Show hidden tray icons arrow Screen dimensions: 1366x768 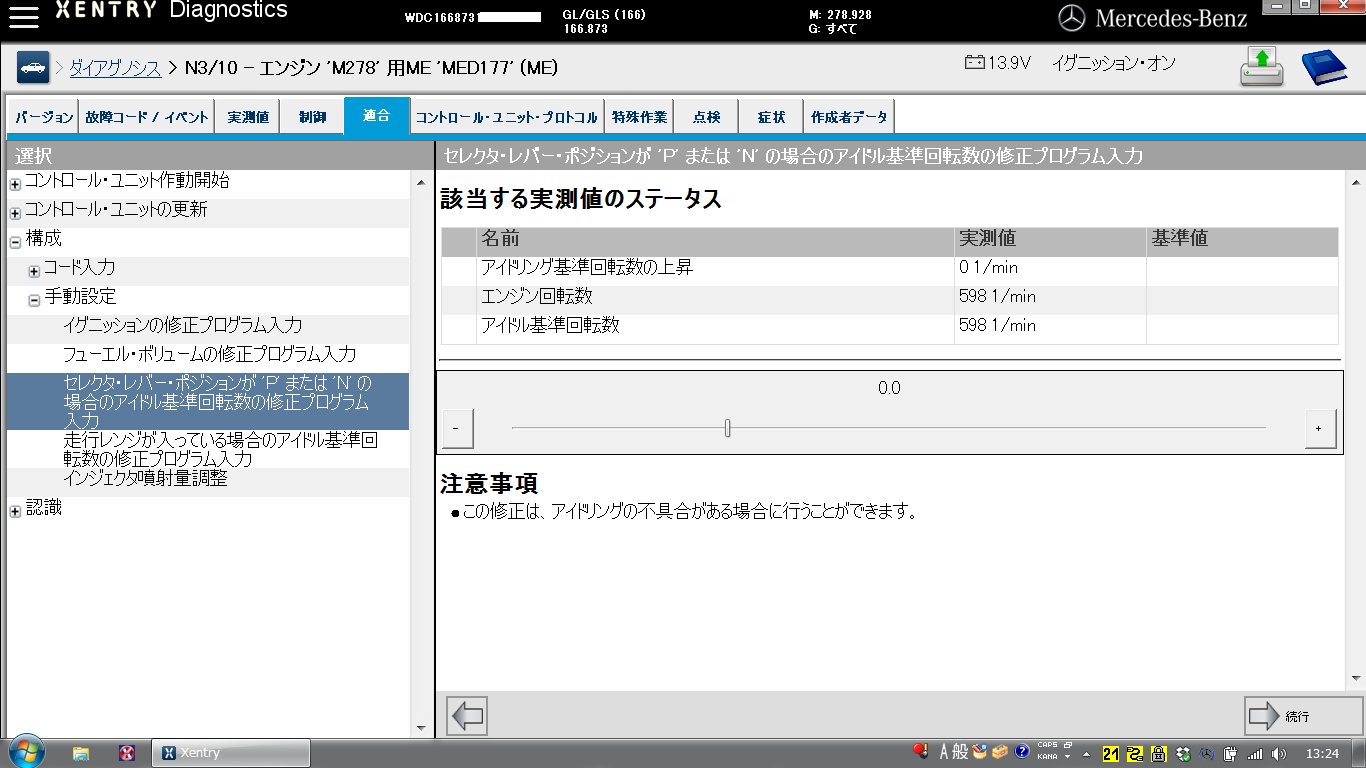pyautogui.click(x=1087, y=754)
